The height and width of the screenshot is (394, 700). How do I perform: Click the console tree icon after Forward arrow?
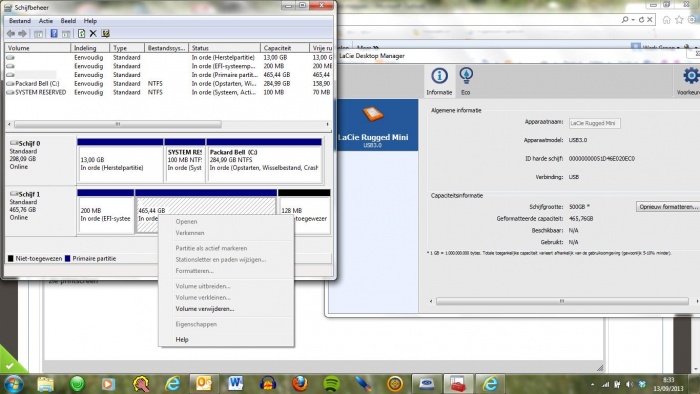point(38,33)
